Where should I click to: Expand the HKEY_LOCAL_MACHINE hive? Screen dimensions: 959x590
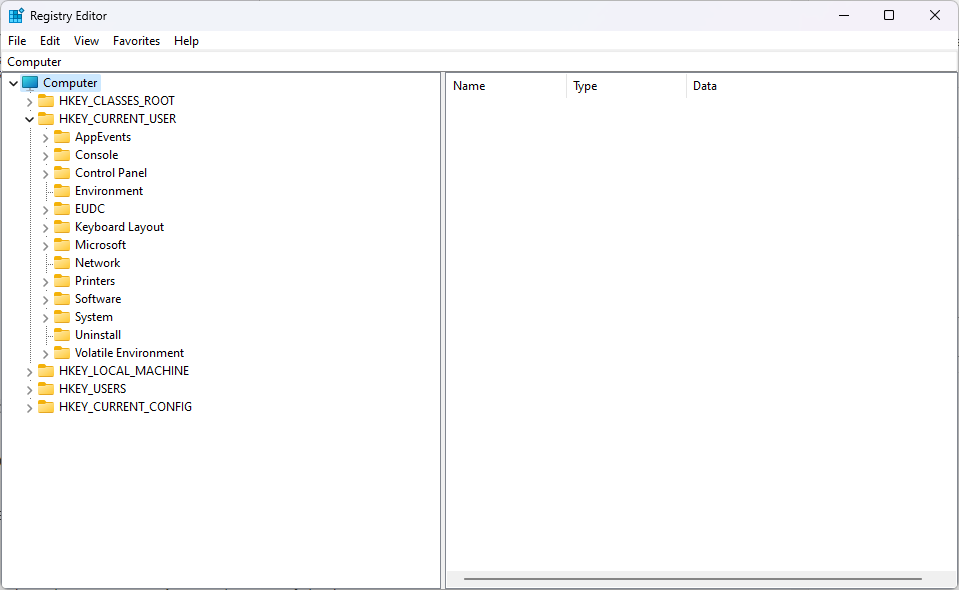(x=29, y=371)
